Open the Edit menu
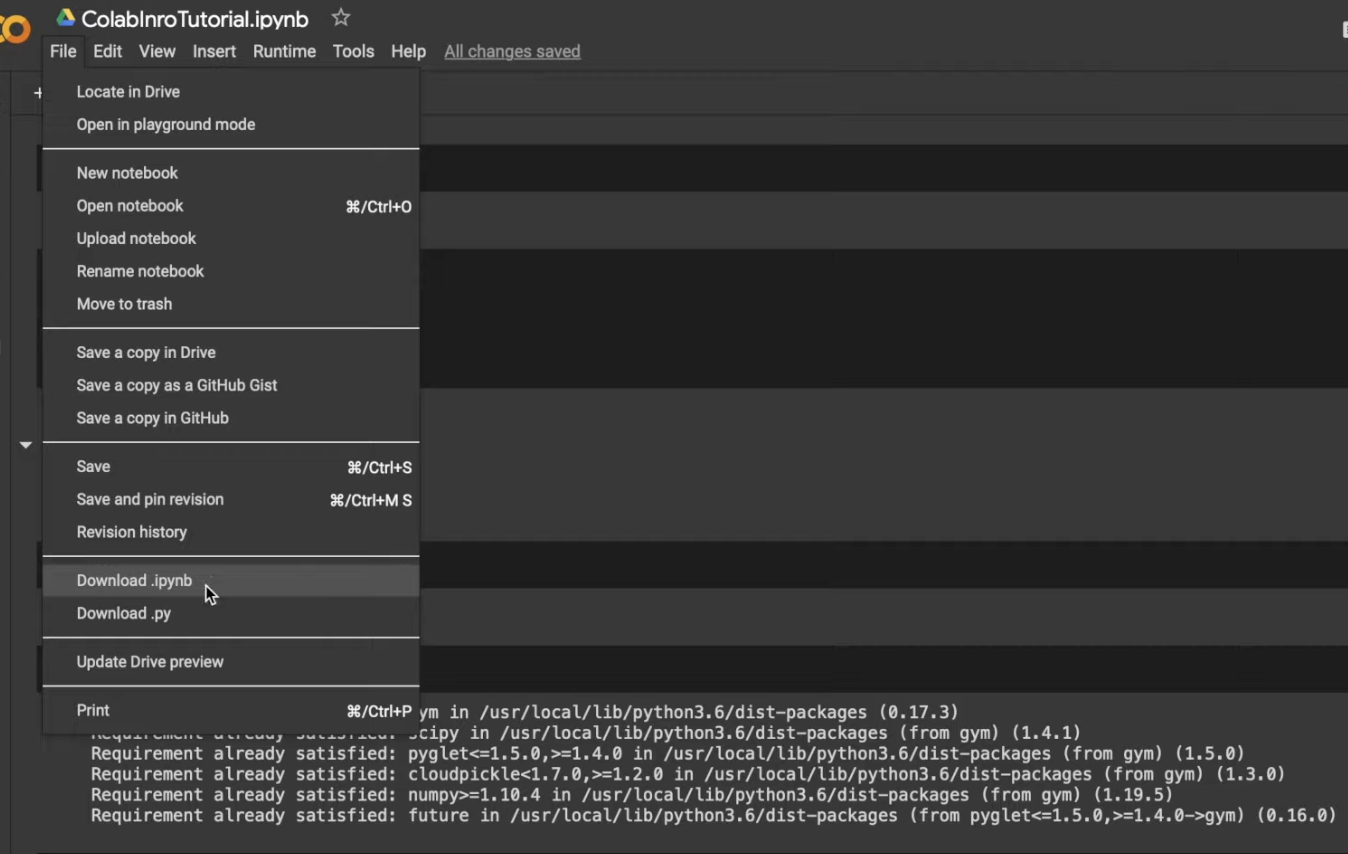This screenshot has width=1348, height=854. click(107, 51)
